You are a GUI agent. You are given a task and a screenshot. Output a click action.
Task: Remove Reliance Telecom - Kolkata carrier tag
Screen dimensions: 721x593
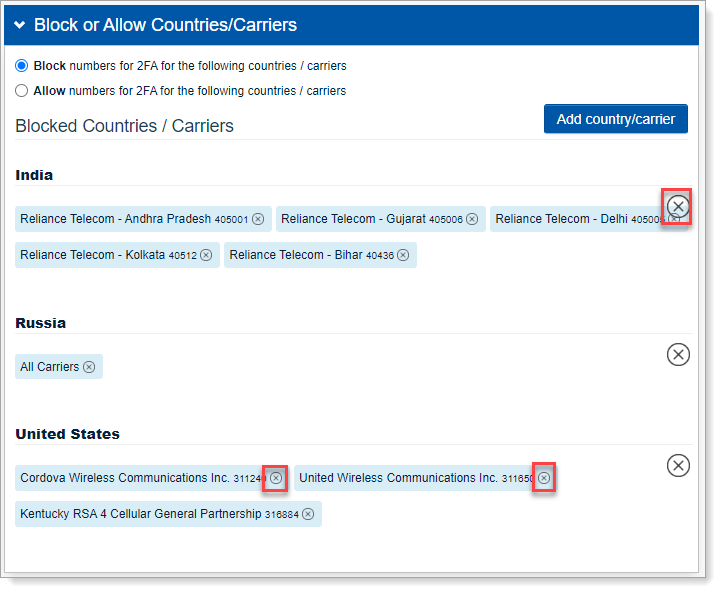point(206,255)
